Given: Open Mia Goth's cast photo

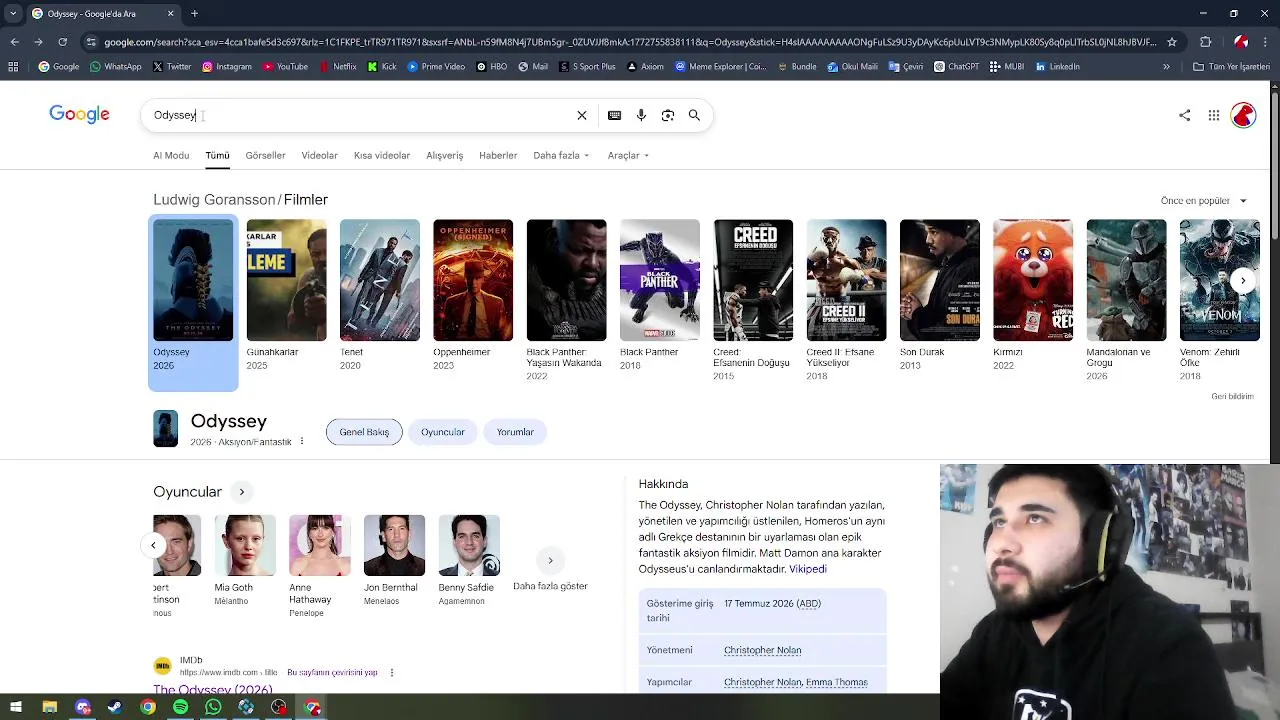Looking at the screenshot, I should (245, 546).
